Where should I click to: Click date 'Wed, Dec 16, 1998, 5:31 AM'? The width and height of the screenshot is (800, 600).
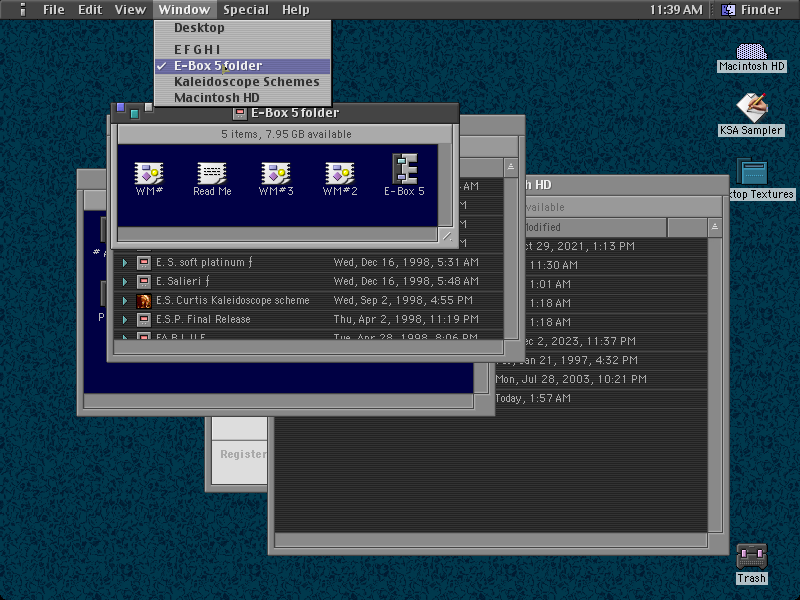pos(406,262)
